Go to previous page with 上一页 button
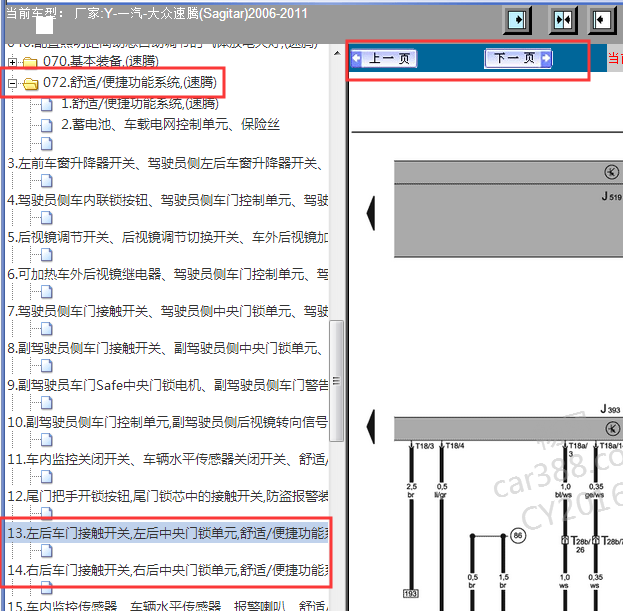Image resolution: width=623 pixels, height=611 pixels. point(384,59)
